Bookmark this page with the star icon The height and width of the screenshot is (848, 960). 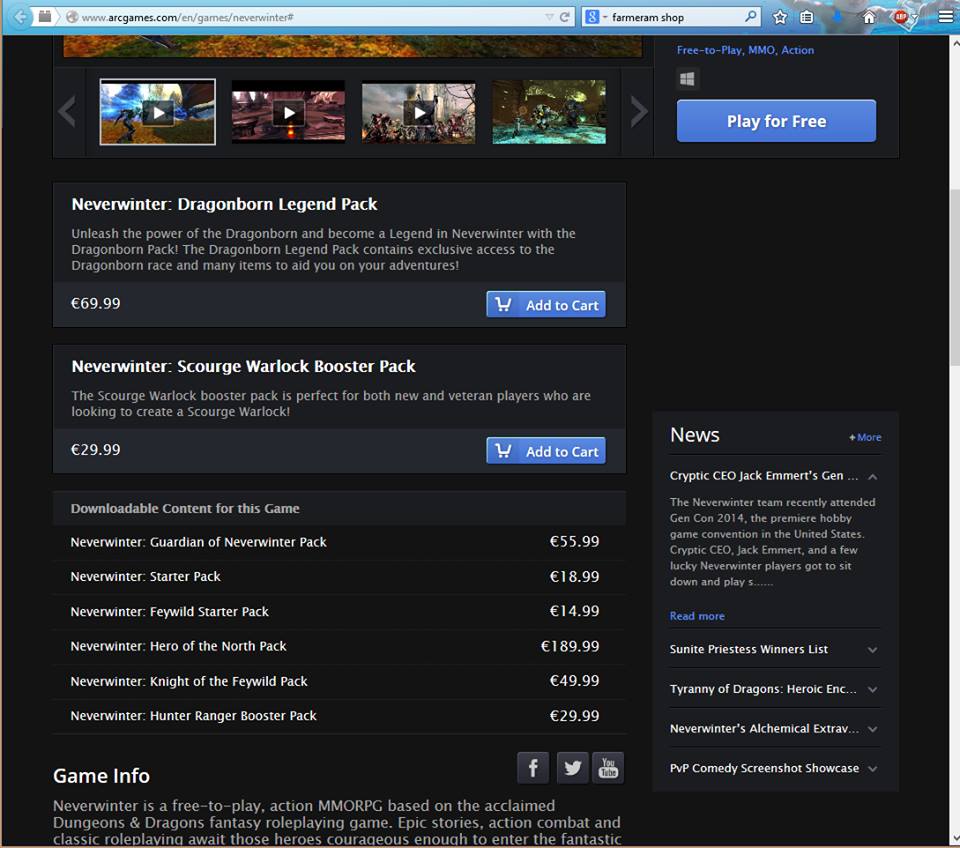(x=780, y=17)
